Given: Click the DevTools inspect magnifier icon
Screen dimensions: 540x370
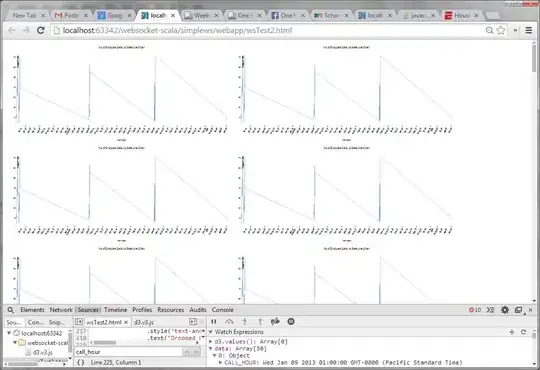Looking at the screenshot, I should point(11,310).
